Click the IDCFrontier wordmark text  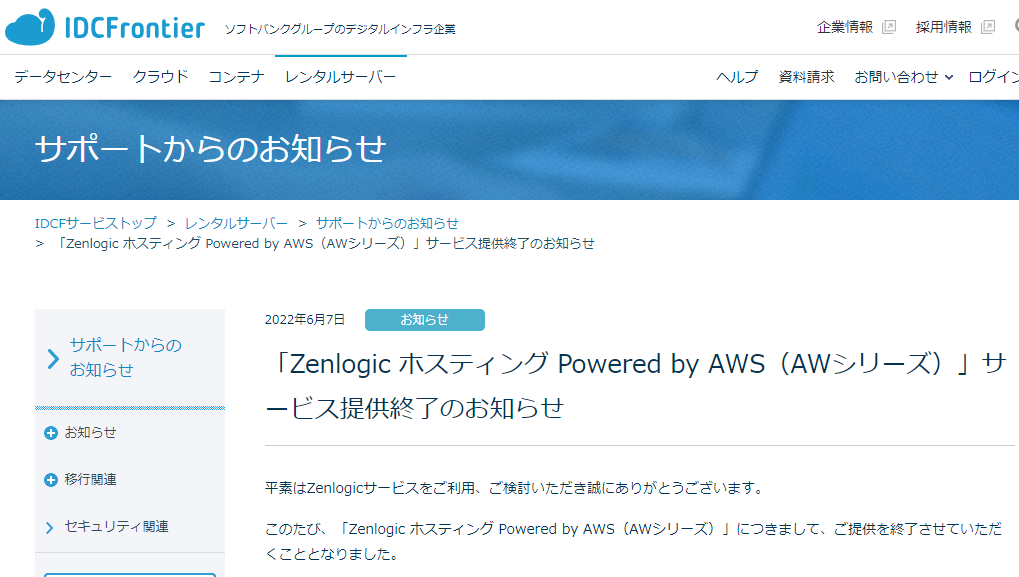coord(135,28)
